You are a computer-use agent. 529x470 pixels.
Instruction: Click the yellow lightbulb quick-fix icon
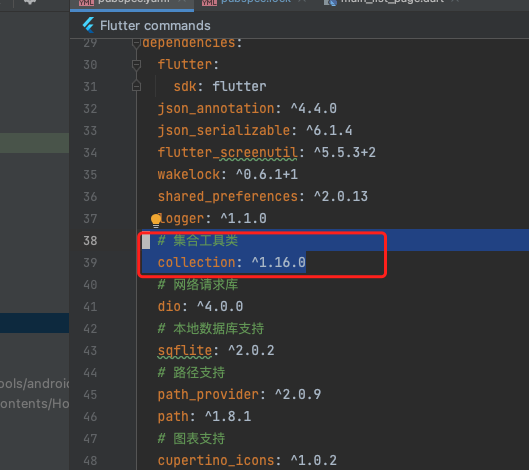click(x=156, y=221)
